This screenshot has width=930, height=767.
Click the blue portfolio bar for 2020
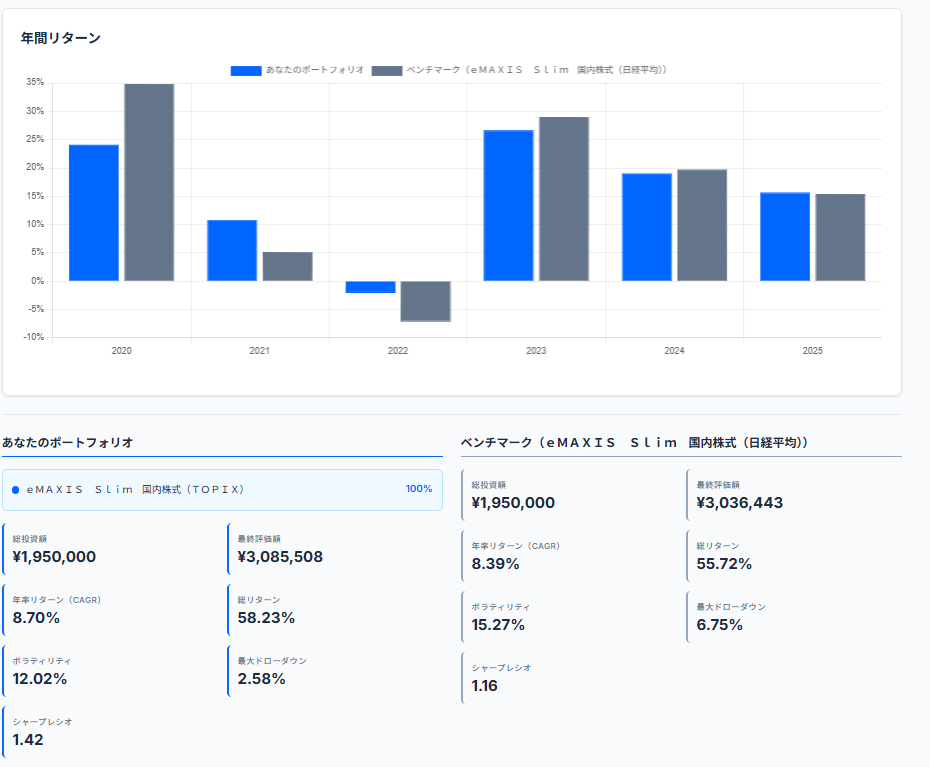click(x=93, y=212)
